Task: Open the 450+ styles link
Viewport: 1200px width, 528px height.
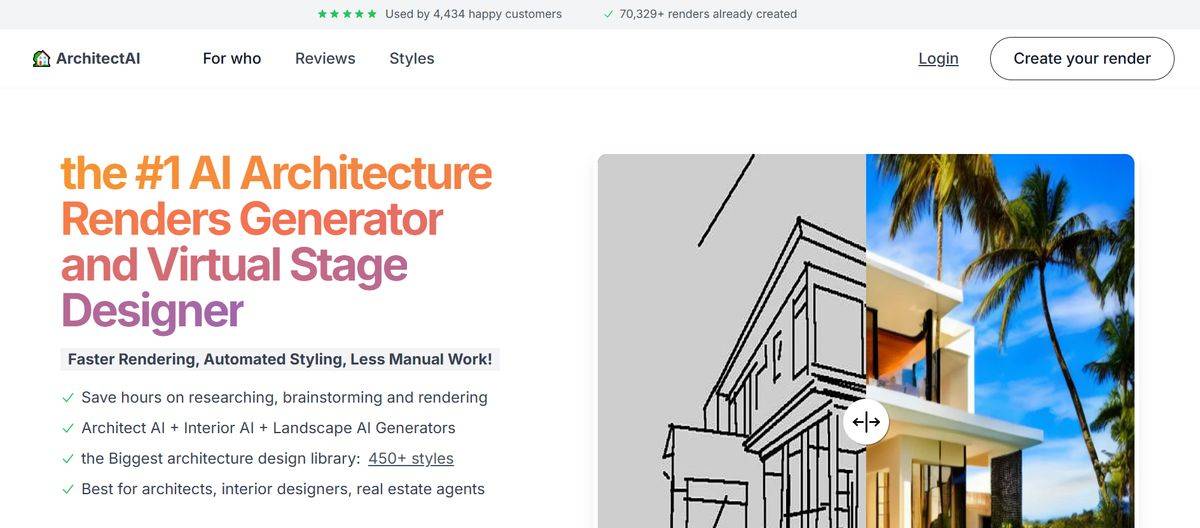Action: (411, 459)
